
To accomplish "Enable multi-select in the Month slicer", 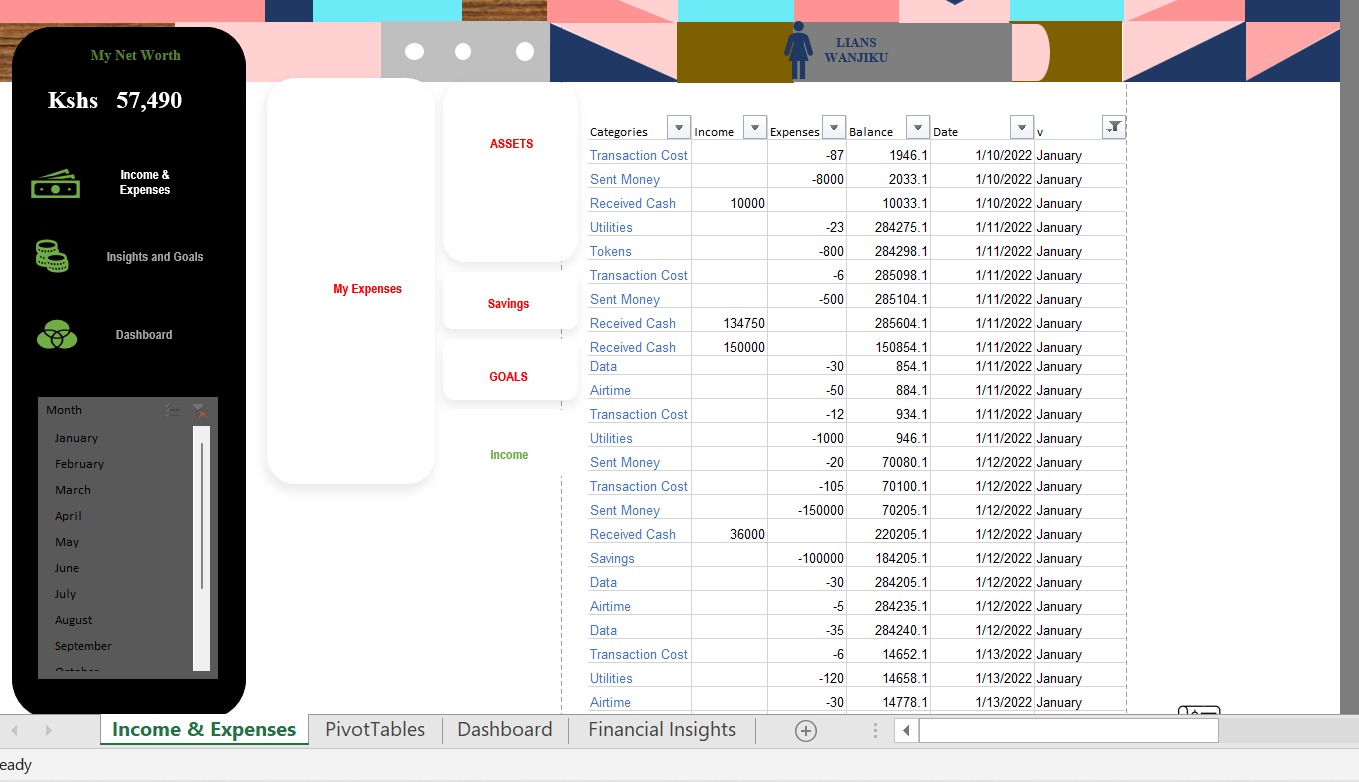I will (x=171, y=410).
